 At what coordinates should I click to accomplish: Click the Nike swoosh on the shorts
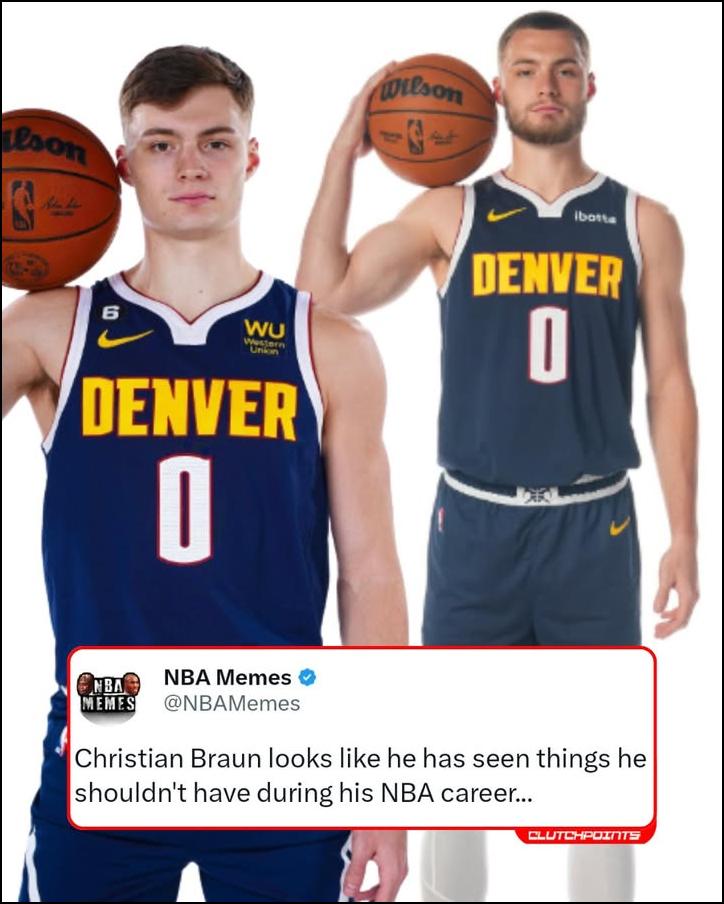(x=620, y=526)
